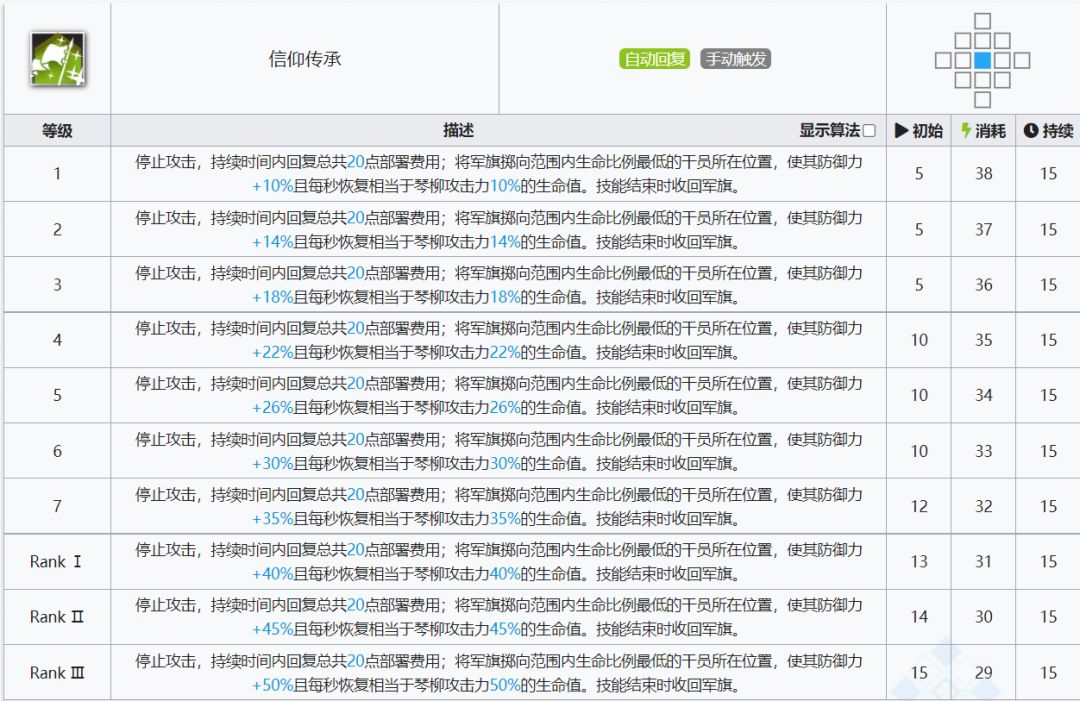Click the consumption value 38 in level 1 row
This screenshot has height=701, width=1080.
[983, 174]
